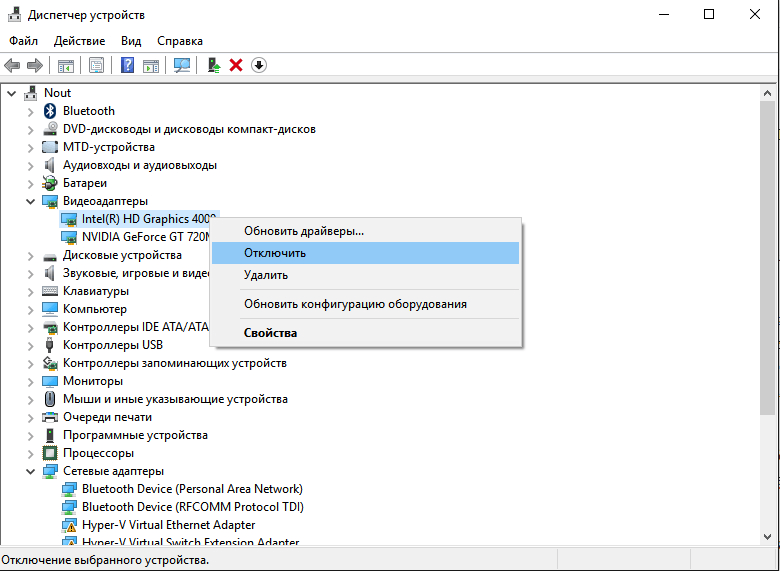The image size is (780, 571).
Task: Click the DVD drives category icon
Action: coord(50,129)
